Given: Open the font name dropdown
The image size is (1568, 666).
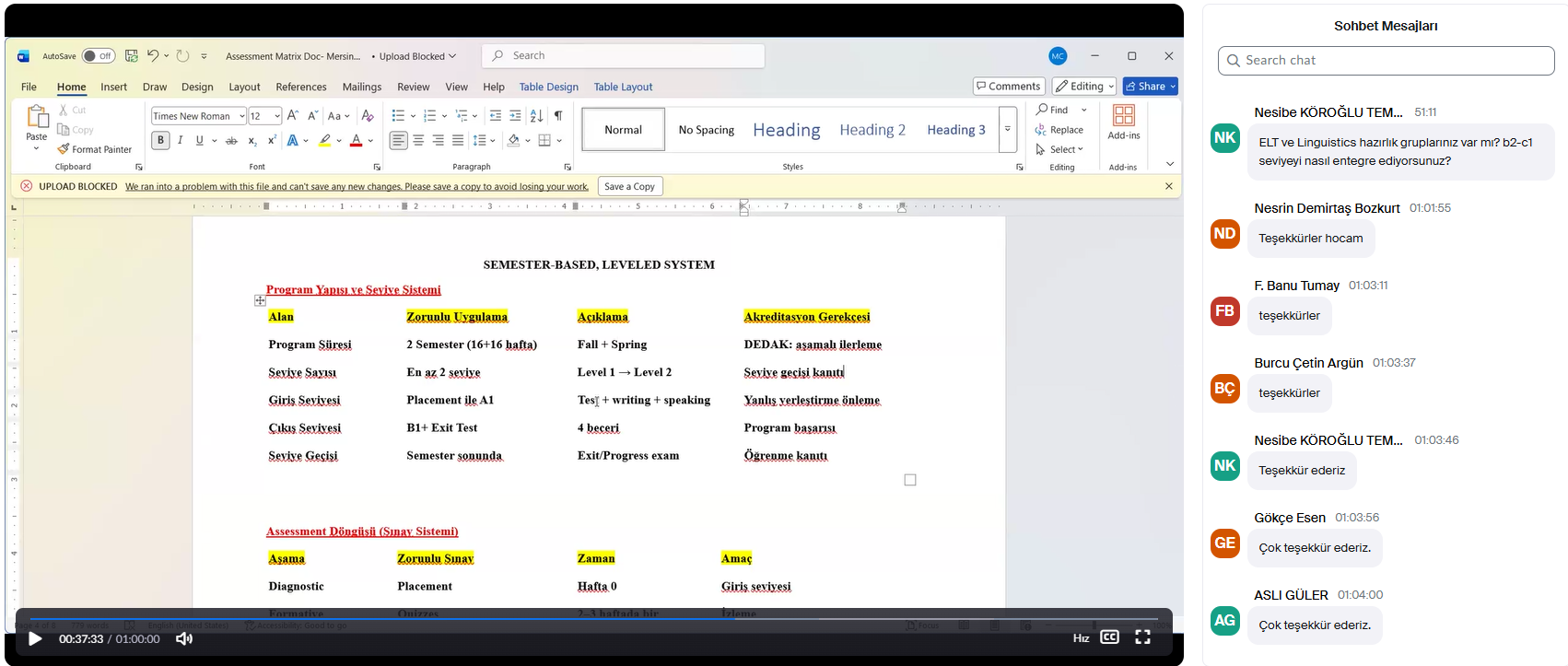Looking at the screenshot, I should pos(241,116).
